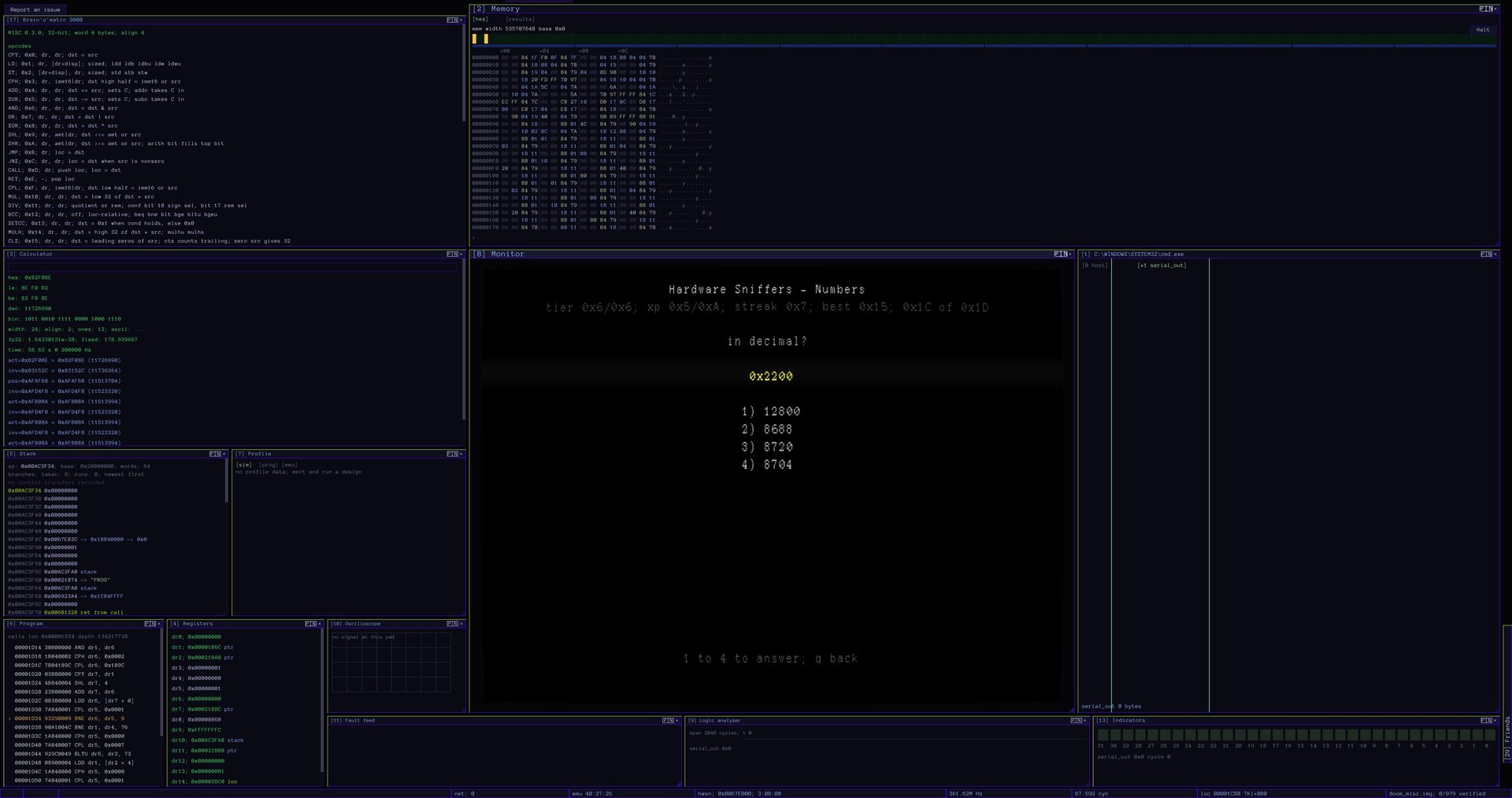Pin the Calculator panel
This screenshot has width=1512, height=798.
tap(451, 254)
